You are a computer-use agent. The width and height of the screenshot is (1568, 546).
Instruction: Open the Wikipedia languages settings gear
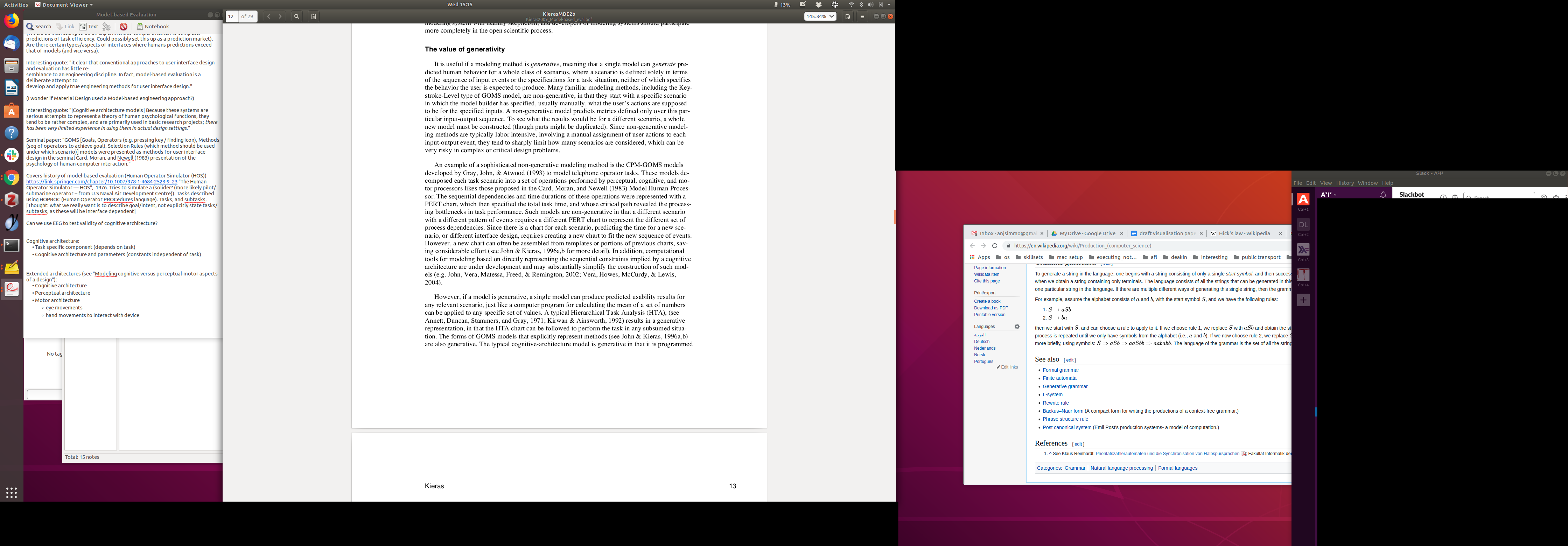click(x=1016, y=327)
